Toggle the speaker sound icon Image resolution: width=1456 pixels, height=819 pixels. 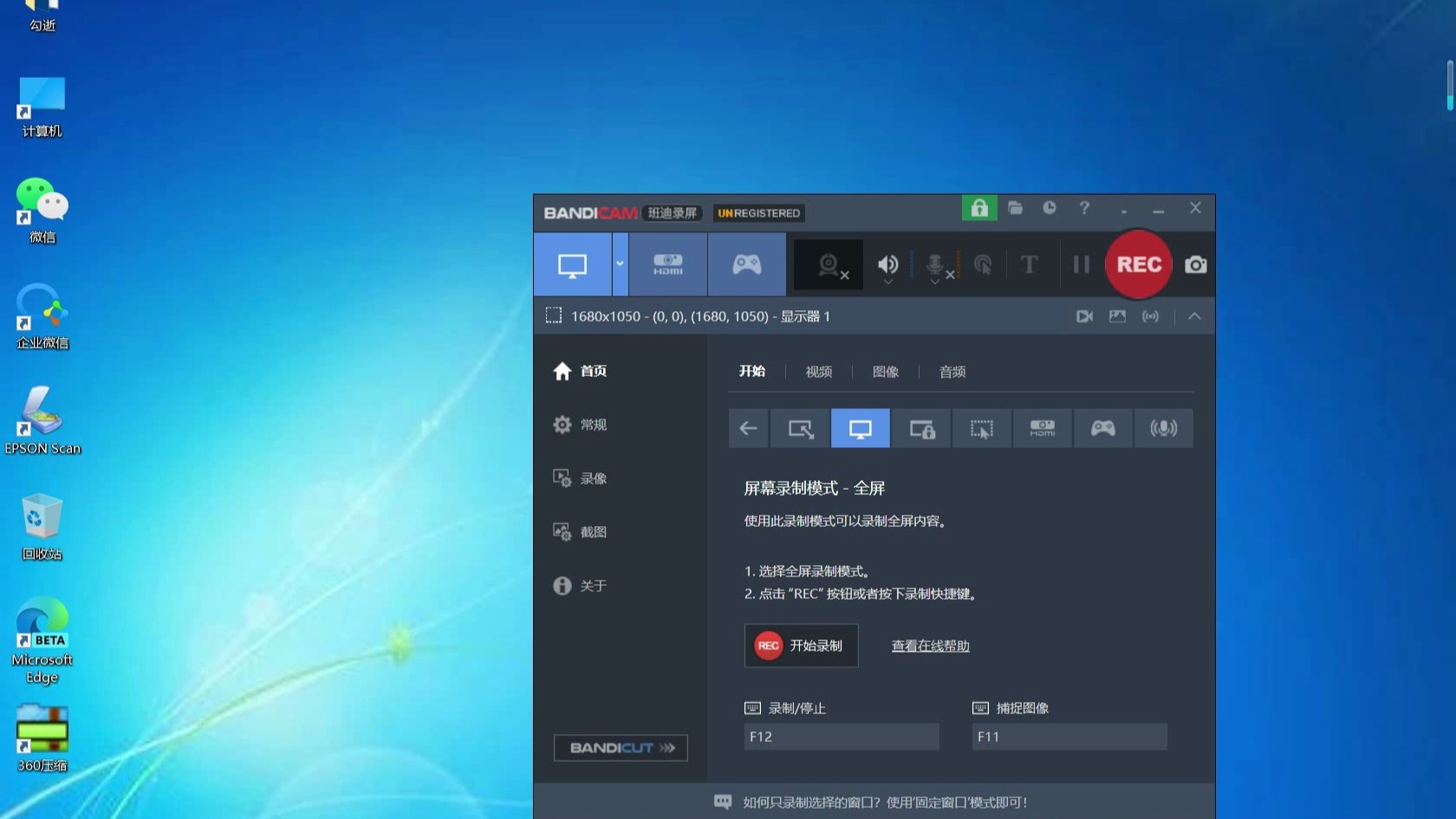tap(887, 265)
